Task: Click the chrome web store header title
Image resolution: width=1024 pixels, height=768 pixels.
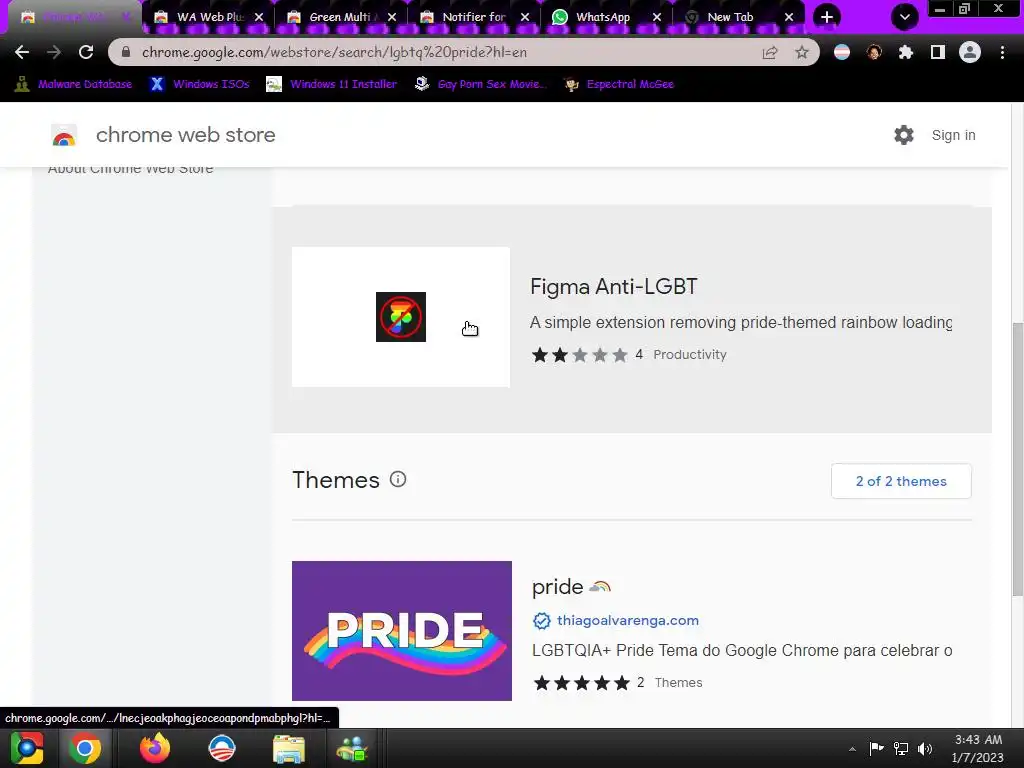Action: click(x=185, y=135)
